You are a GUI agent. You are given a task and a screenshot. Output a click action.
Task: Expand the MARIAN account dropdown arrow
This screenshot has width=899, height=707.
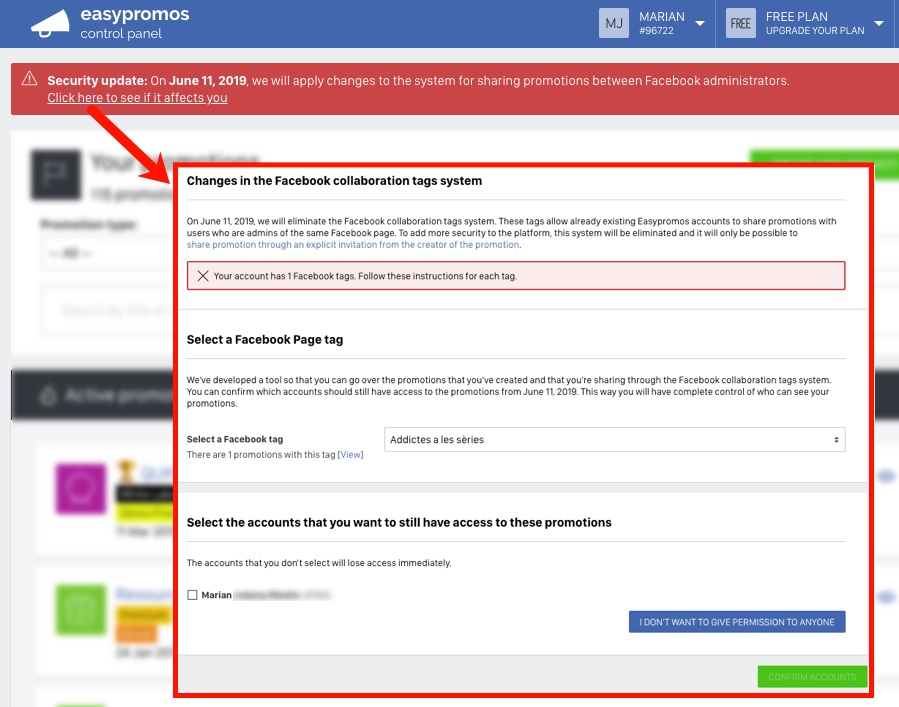click(x=699, y=24)
